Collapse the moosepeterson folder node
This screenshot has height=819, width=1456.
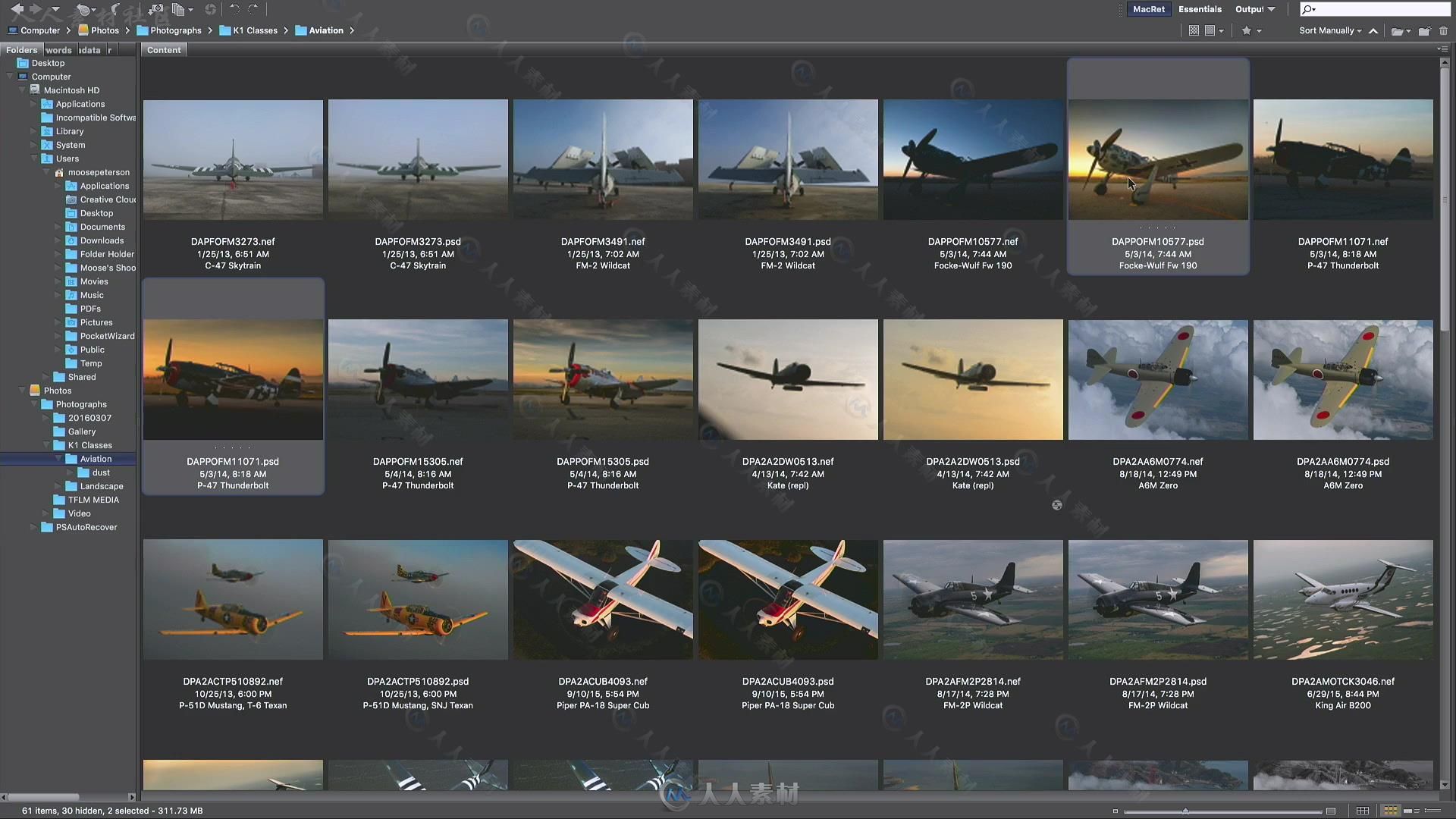coord(46,172)
